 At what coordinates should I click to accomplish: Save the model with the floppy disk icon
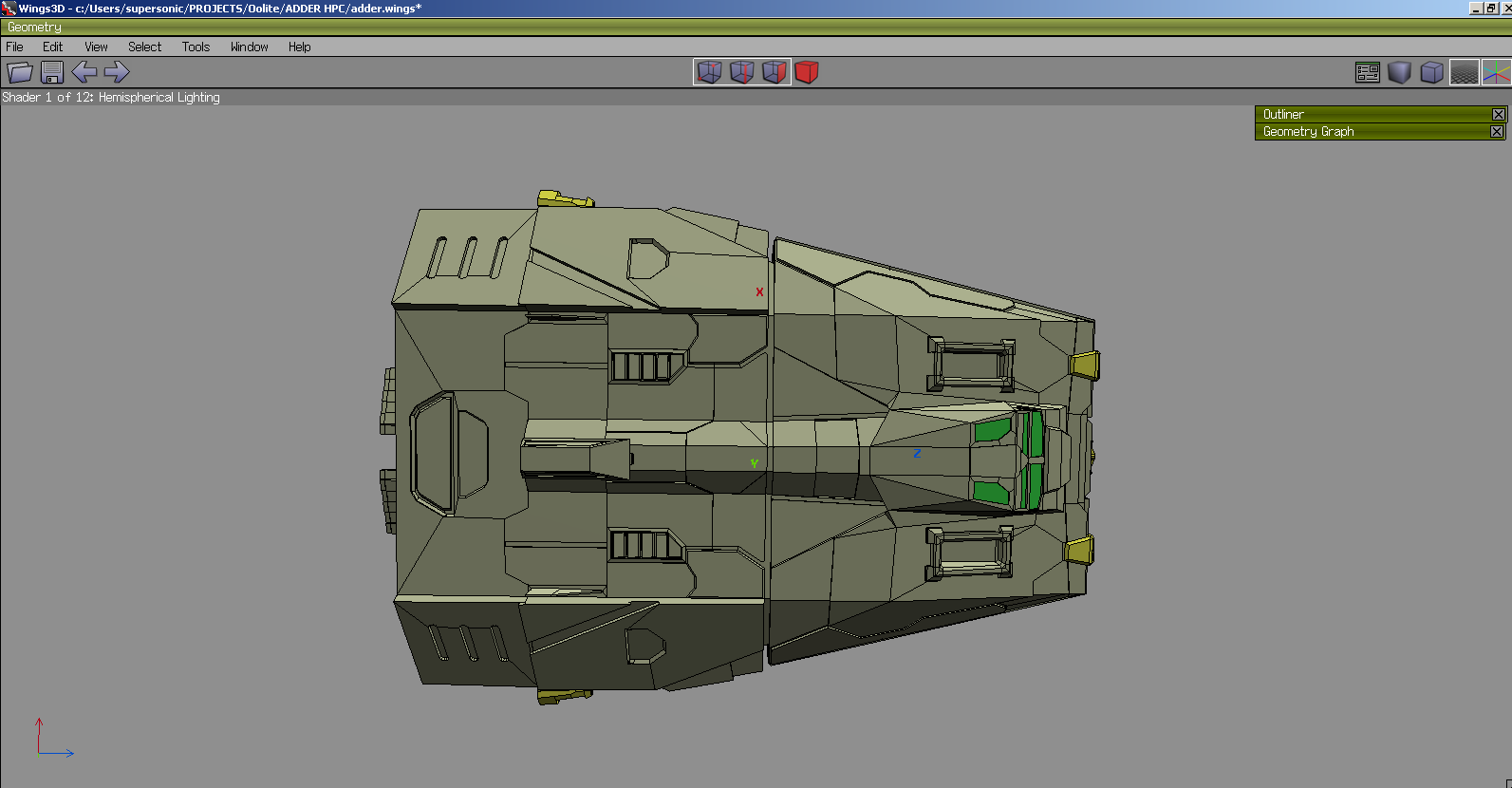52,72
